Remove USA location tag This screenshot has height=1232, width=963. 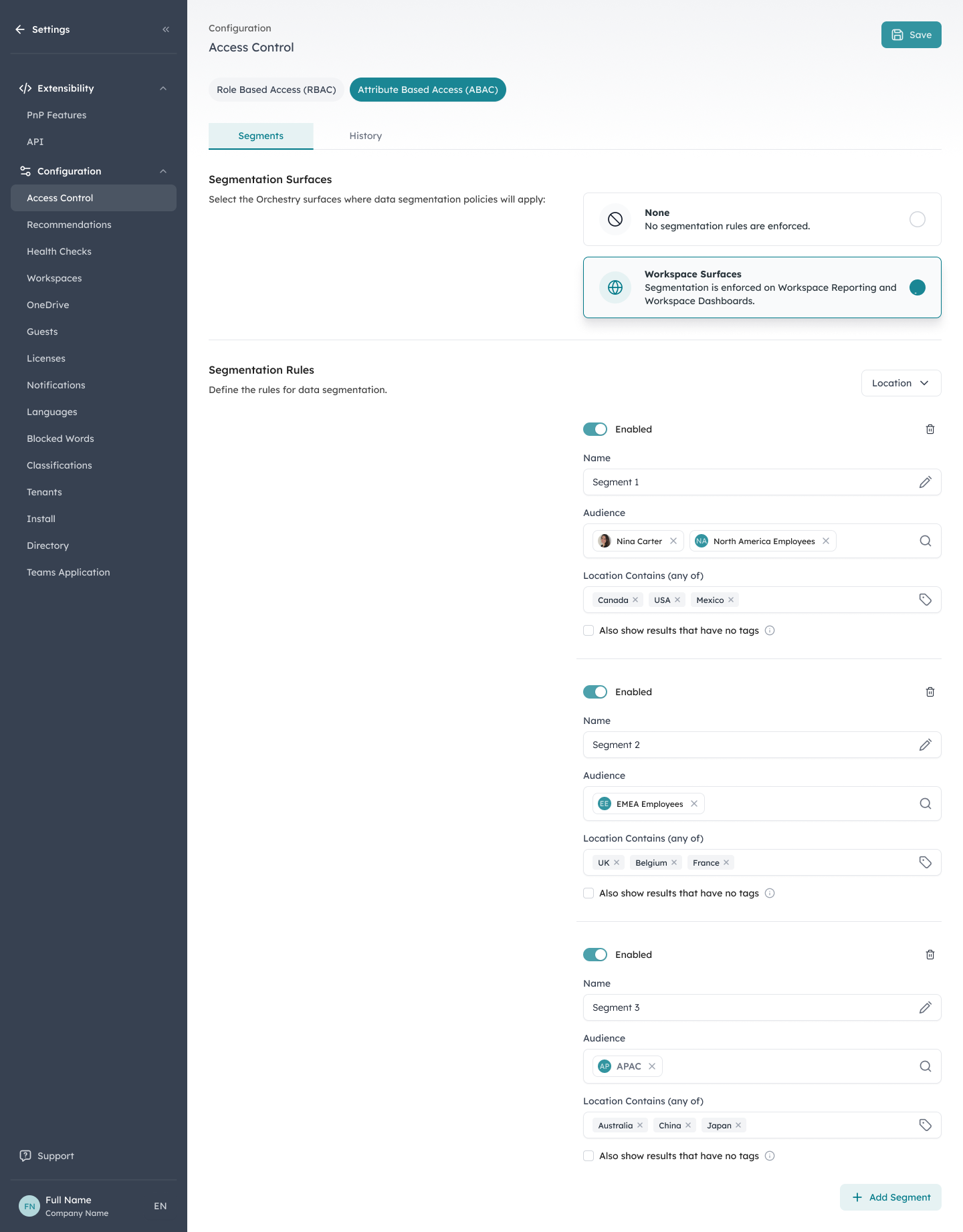point(677,600)
